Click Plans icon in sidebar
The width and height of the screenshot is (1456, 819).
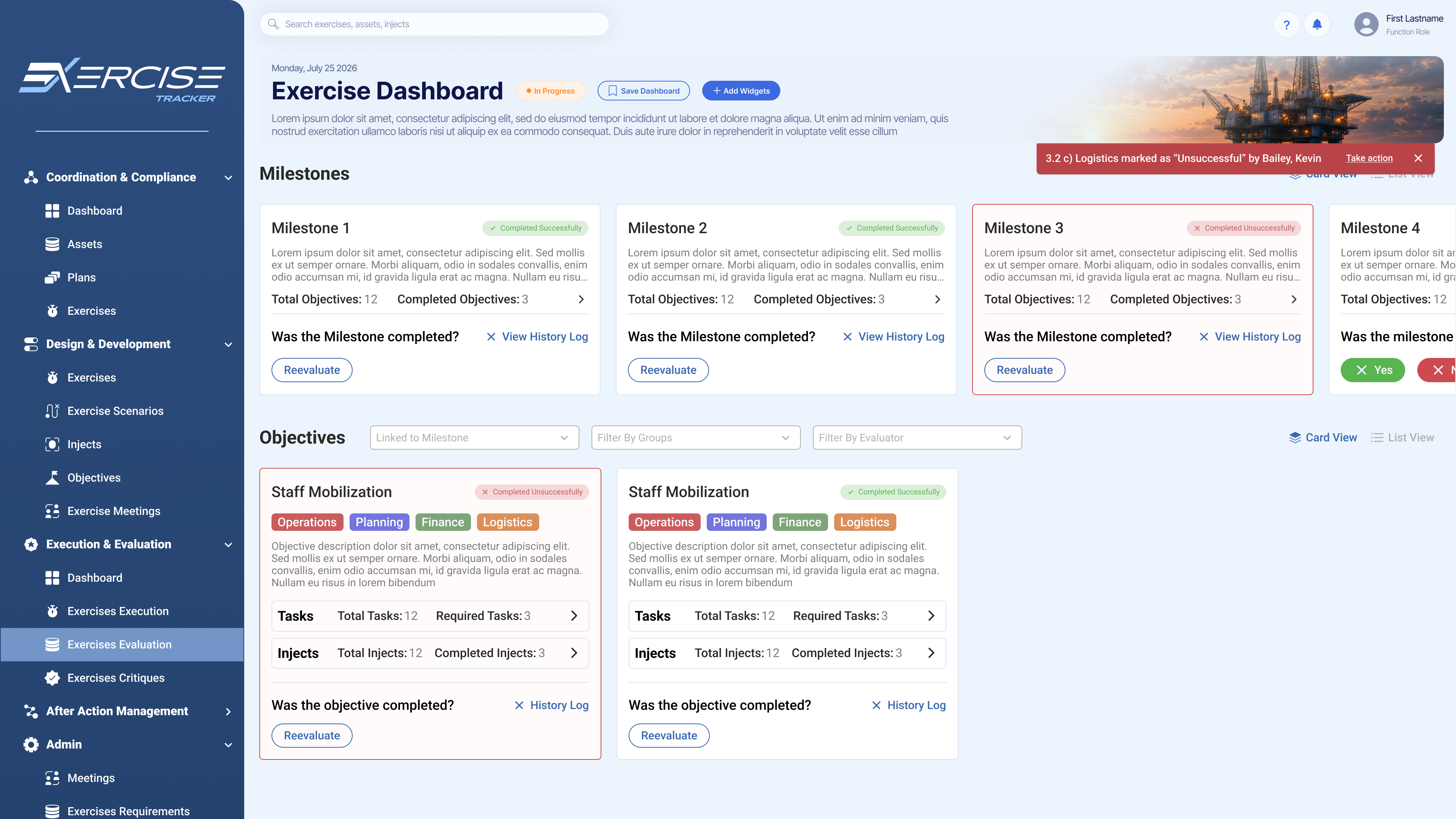click(x=52, y=278)
